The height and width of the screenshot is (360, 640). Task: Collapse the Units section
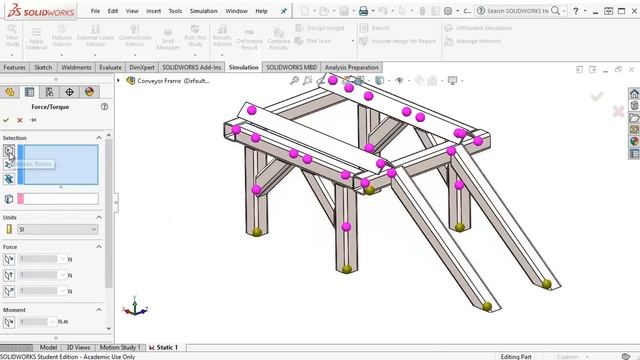(x=99, y=217)
